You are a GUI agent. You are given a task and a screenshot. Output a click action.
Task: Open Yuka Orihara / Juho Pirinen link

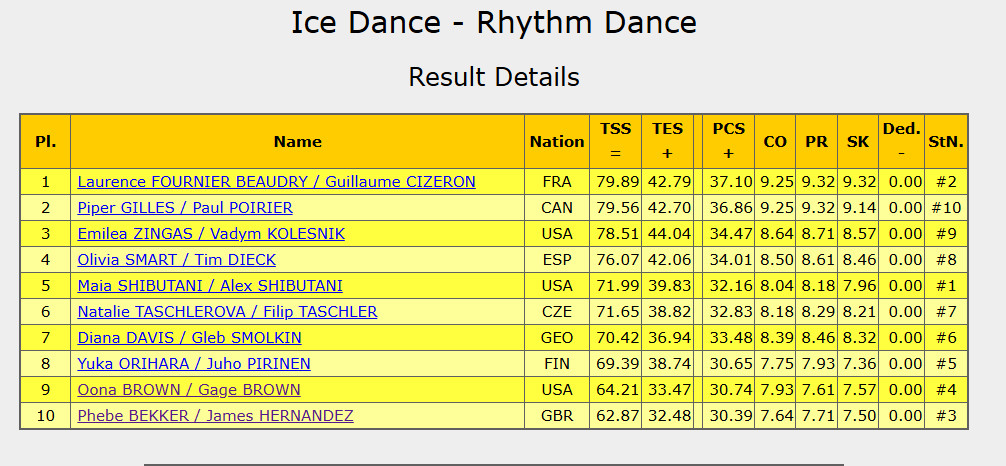pyautogui.click(x=194, y=364)
